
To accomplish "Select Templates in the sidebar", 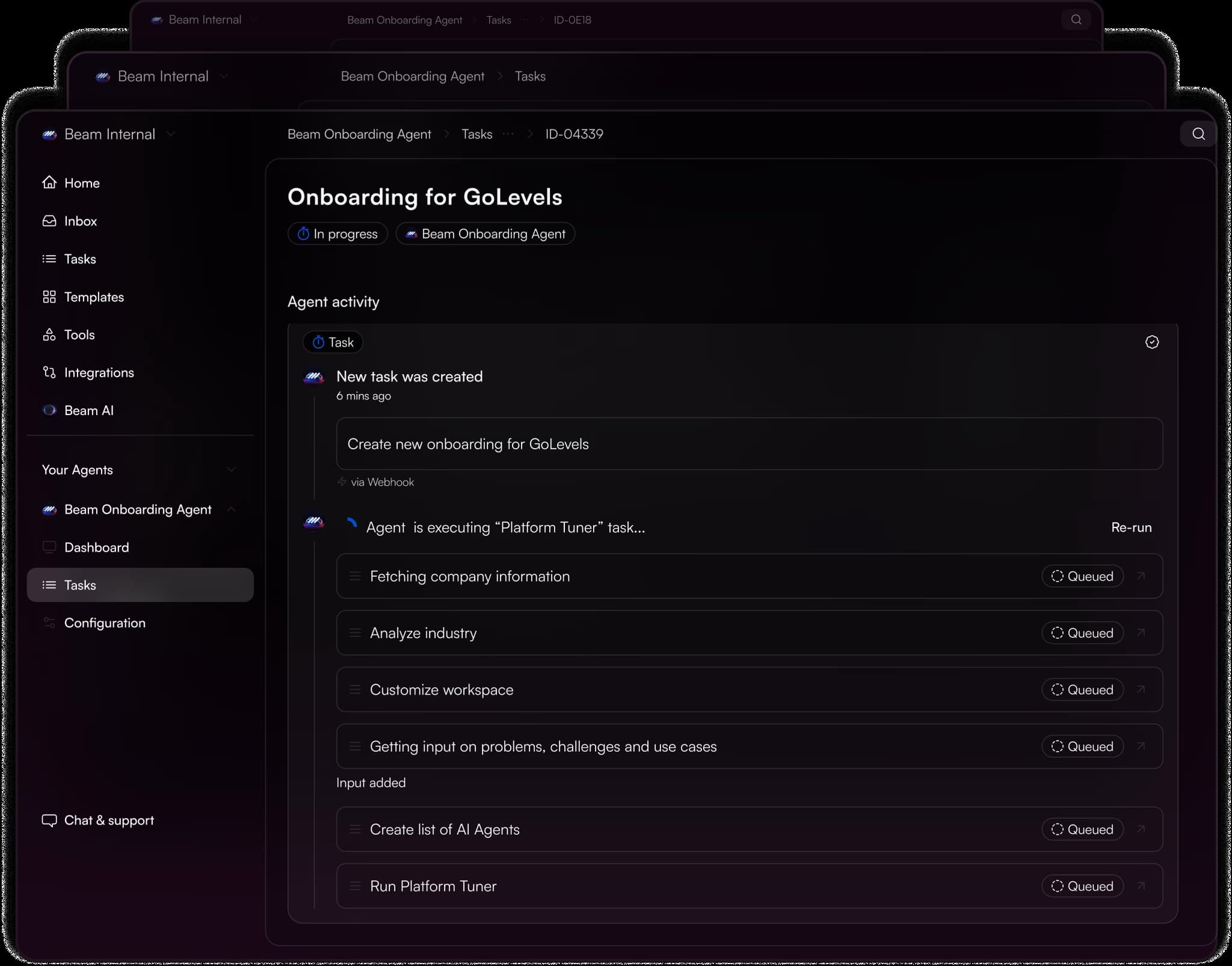I will click(93, 297).
